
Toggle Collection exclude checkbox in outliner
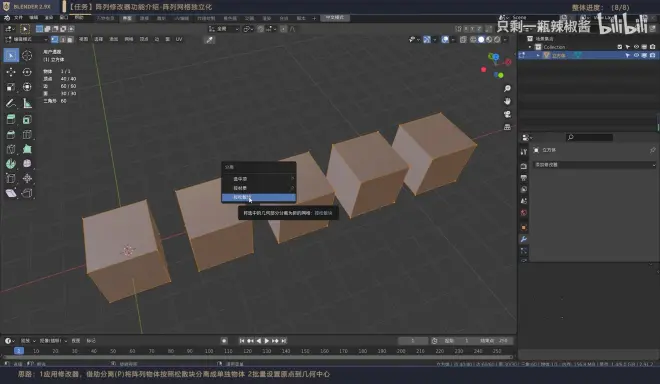pyautogui.click(x=620, y=47)
